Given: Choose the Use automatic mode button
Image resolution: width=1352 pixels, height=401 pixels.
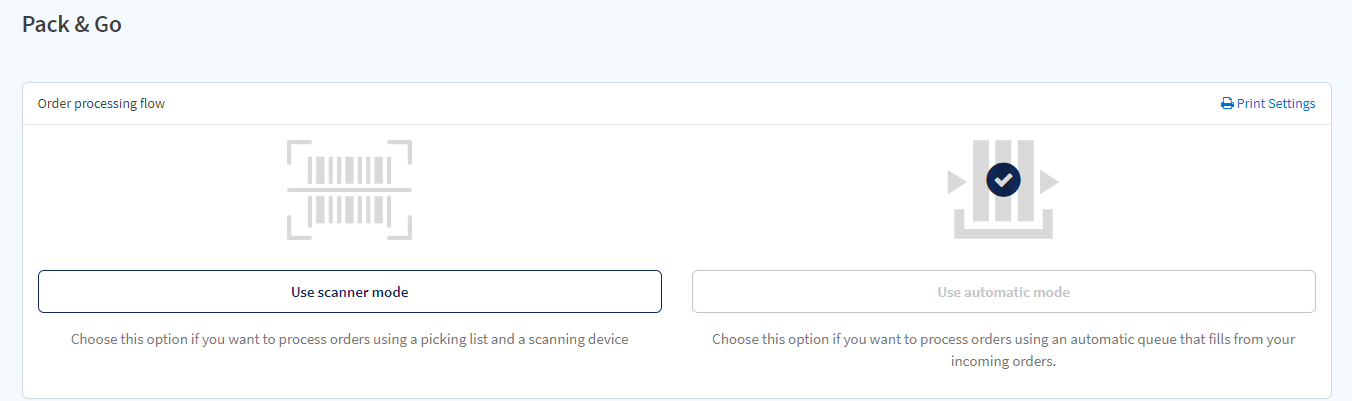Looking at the screenshot, I should 1003,292.
